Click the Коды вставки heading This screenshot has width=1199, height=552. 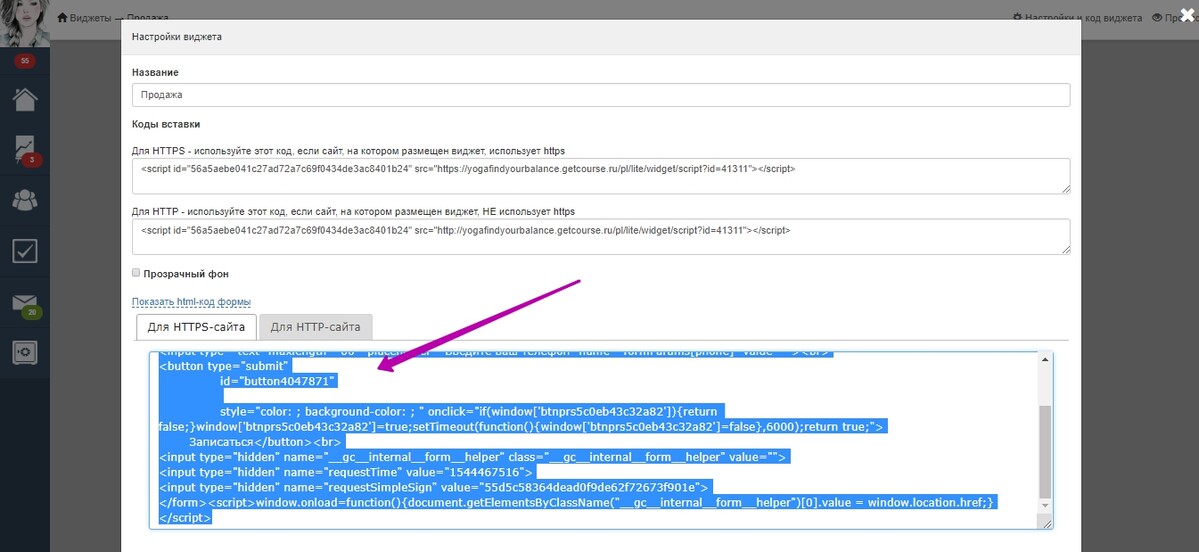click(x=166, y=124)
